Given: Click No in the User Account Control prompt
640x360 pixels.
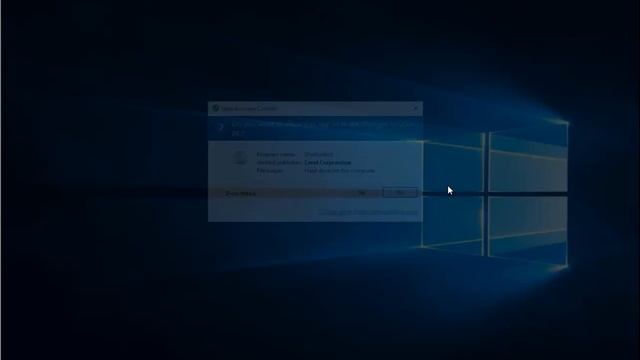Looking at the screenshot, I should tap(400, 193).
